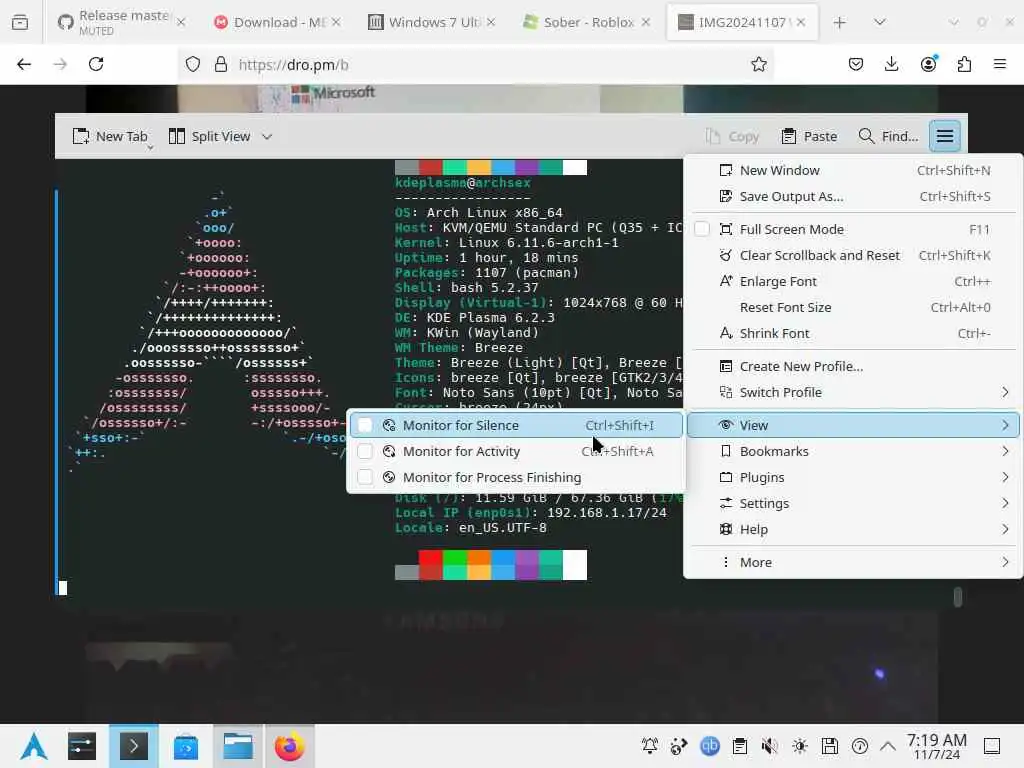Open Arch application launcher in taskbar
Screen dimensions: 1024x768
[33, 746]
